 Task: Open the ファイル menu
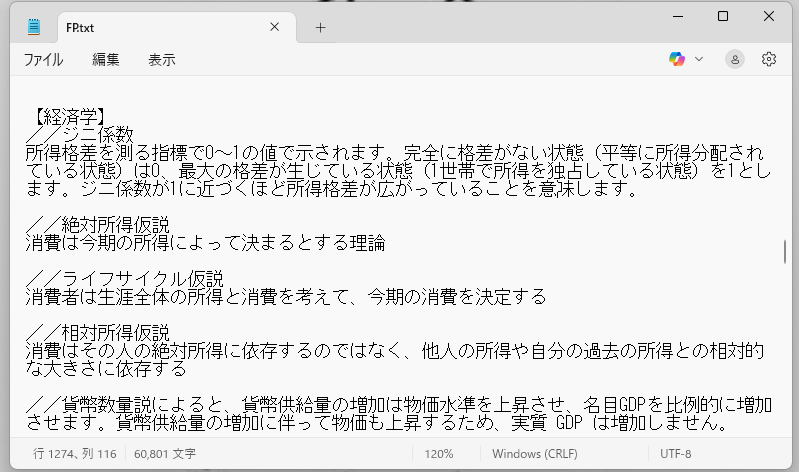click(43, 60)
